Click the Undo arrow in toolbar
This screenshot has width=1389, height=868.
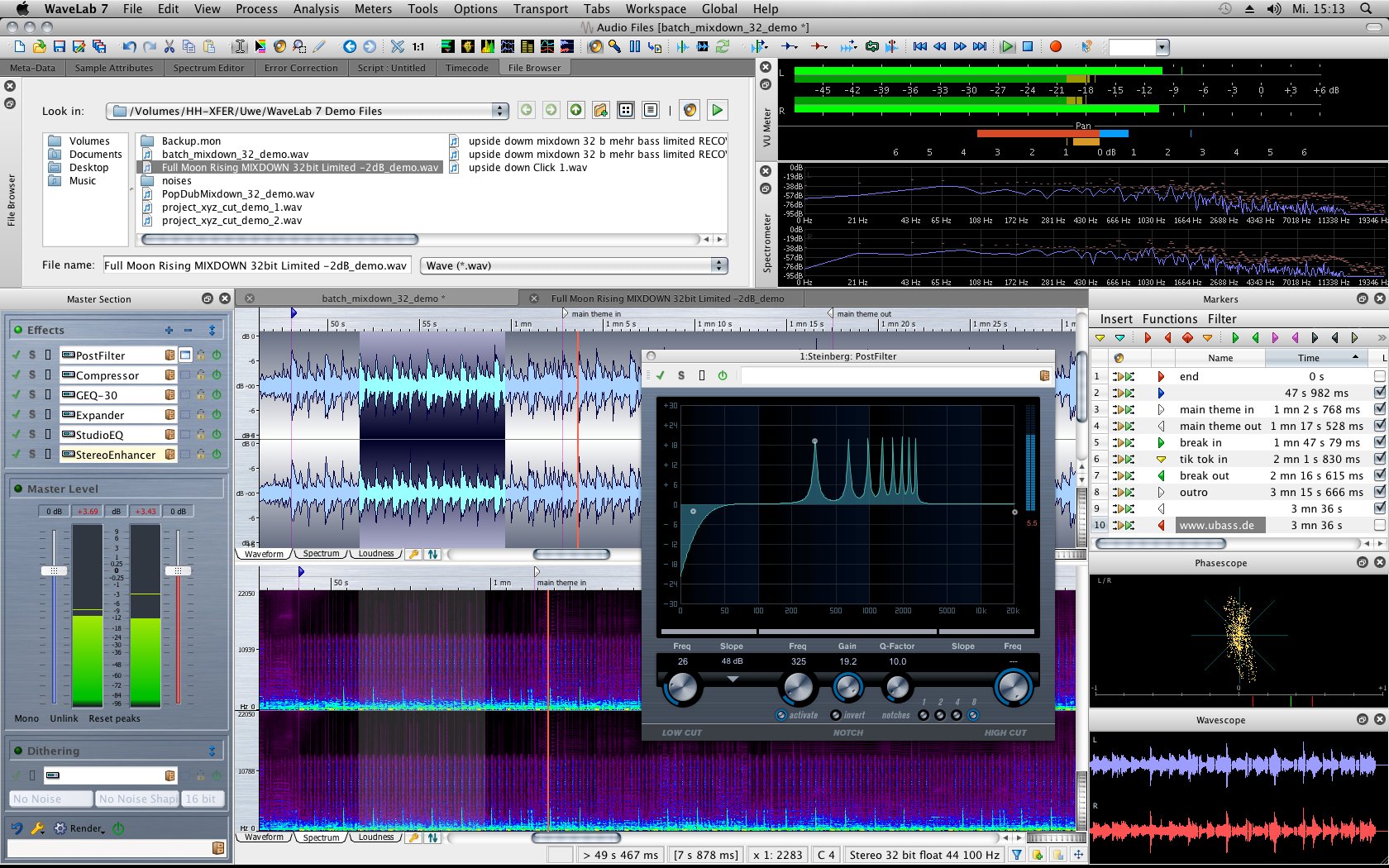(x=129, y=47)
